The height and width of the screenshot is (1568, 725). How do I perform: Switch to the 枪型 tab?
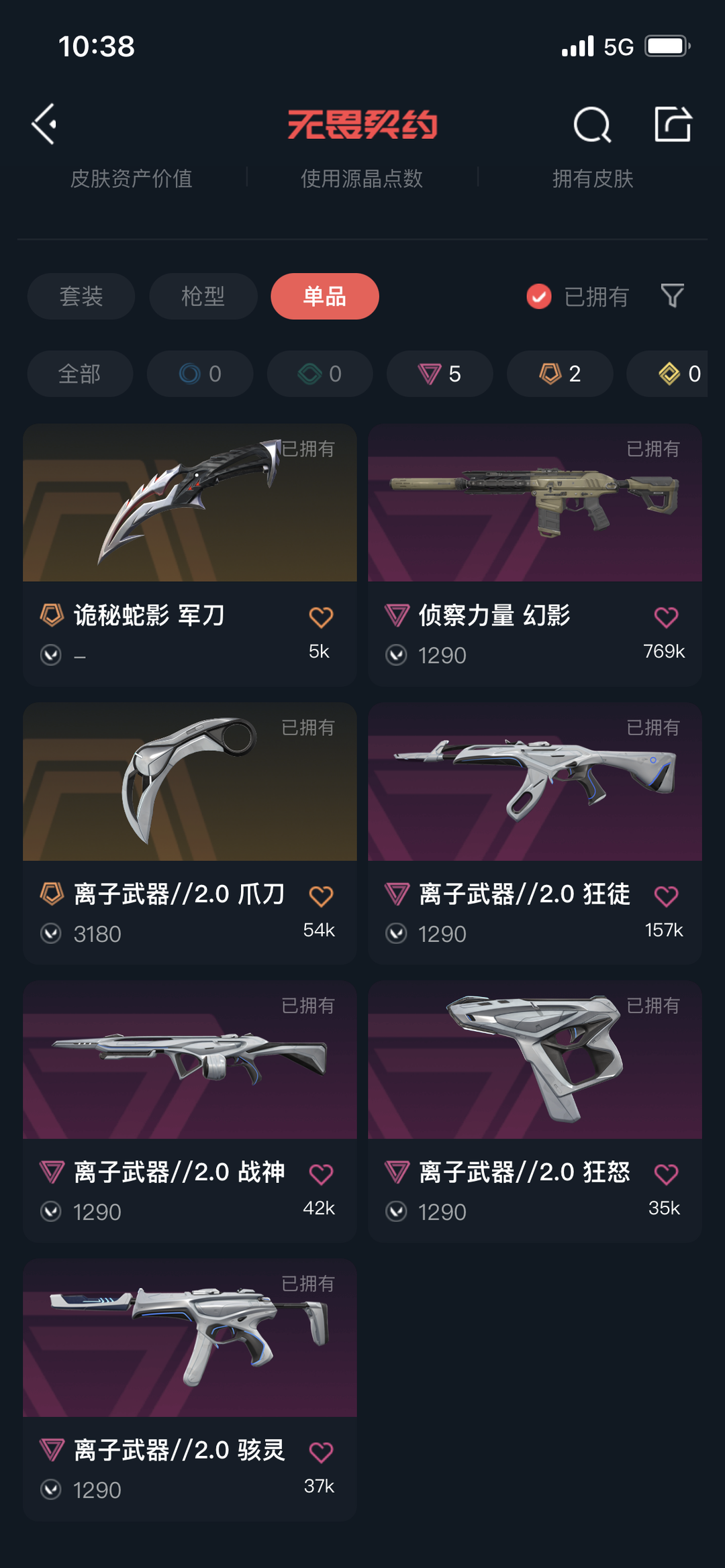coord(203,296)
